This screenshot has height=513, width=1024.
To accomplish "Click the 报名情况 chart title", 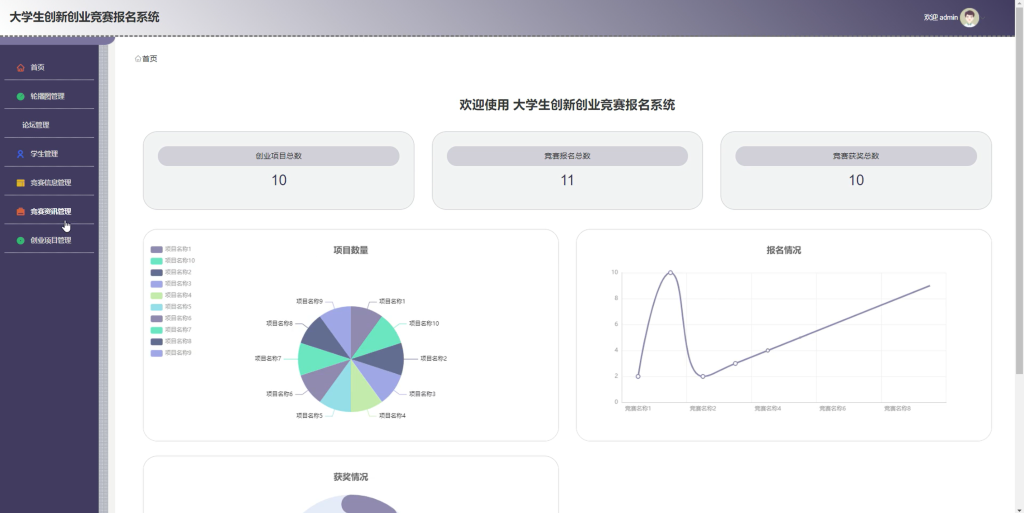I will click(x=784, y=250).
